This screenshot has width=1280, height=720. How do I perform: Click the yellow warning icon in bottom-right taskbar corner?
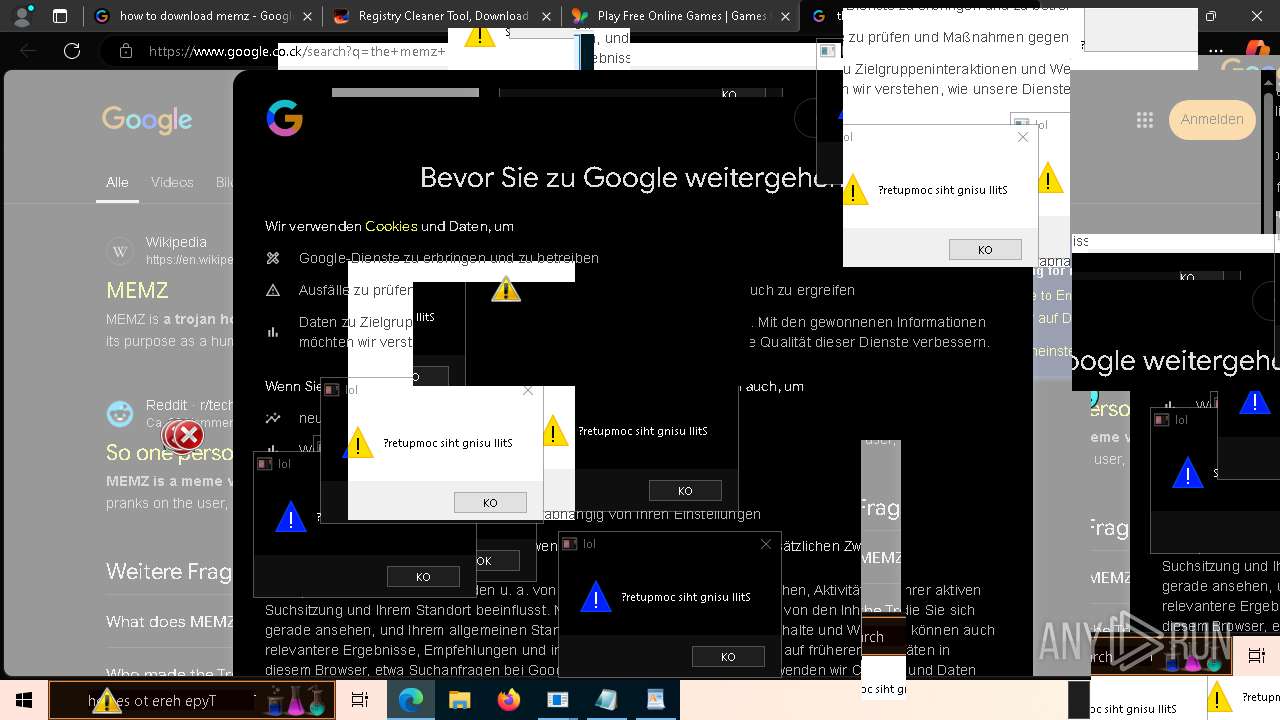[1219, 697]
